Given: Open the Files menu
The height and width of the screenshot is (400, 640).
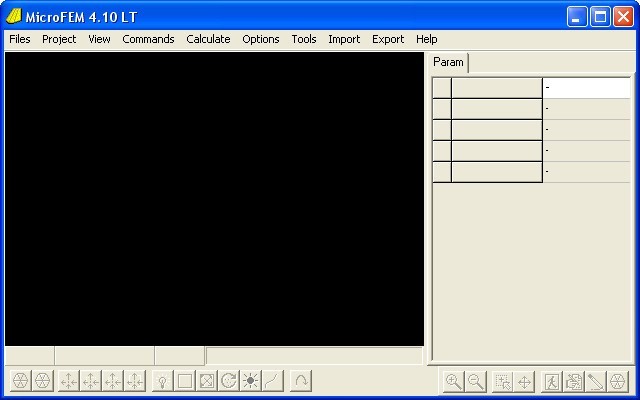Looking at the screenshot, I should 20,39.
